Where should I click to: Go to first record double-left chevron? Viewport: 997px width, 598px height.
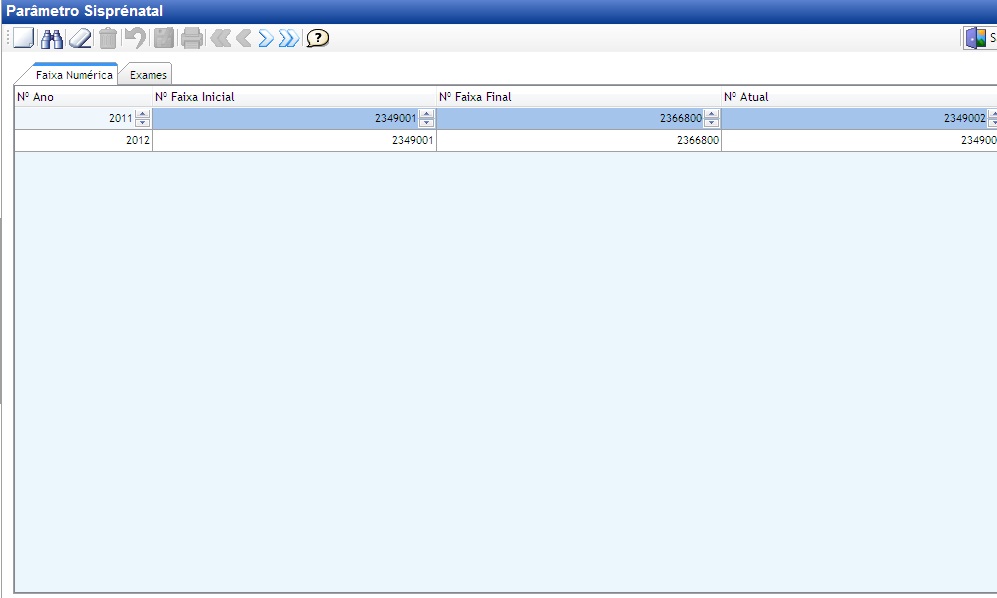(x=221, y=38)
